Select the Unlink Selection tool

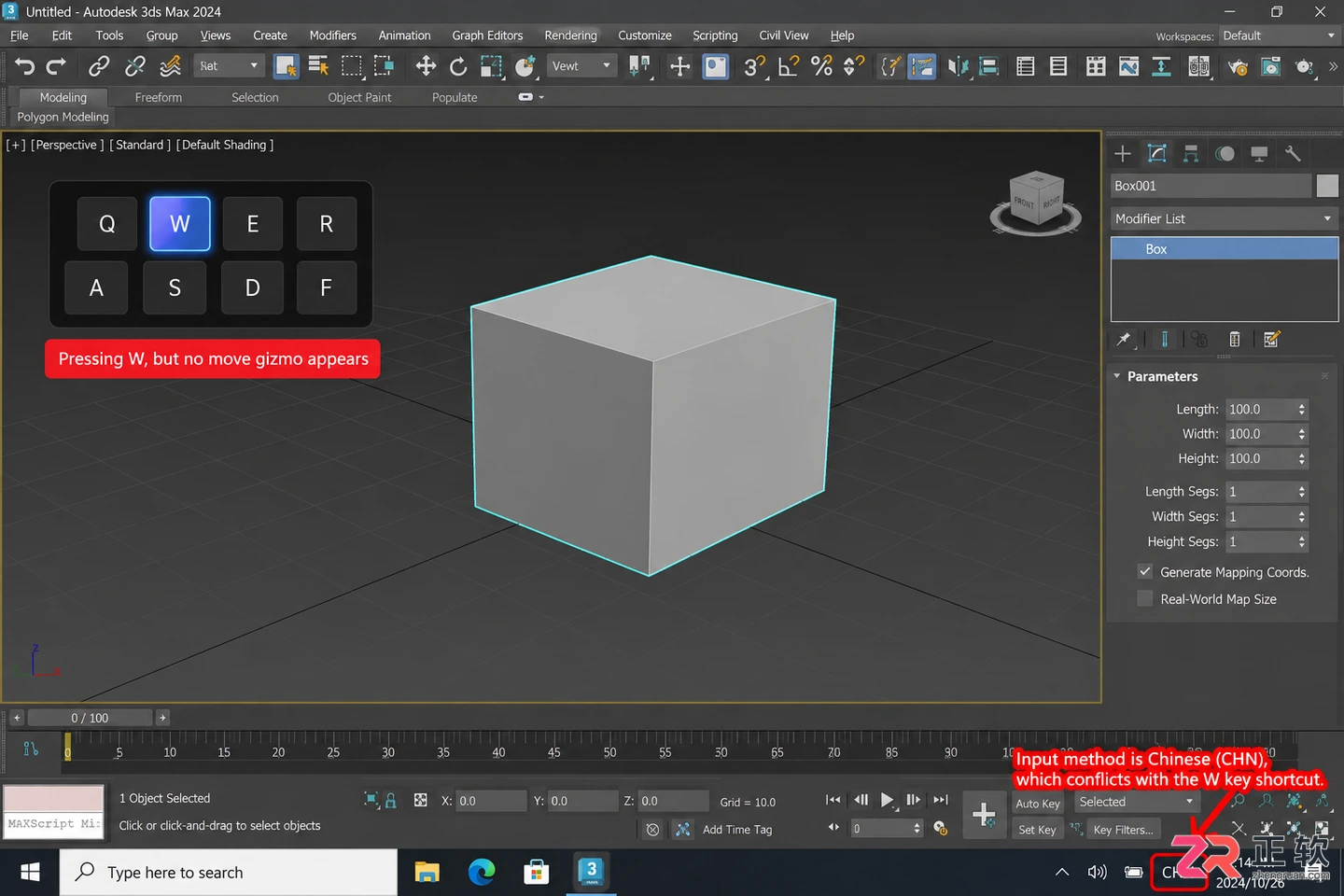(134, 66)
